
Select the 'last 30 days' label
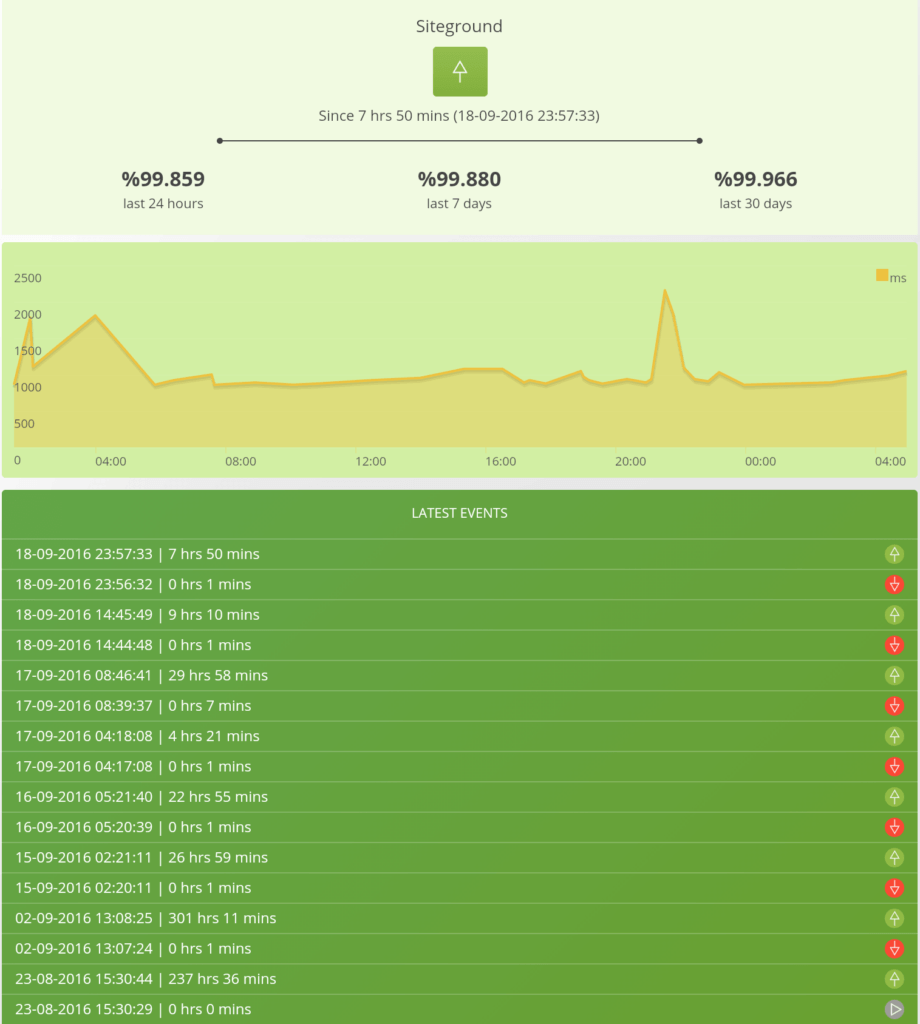pos(755,204)
